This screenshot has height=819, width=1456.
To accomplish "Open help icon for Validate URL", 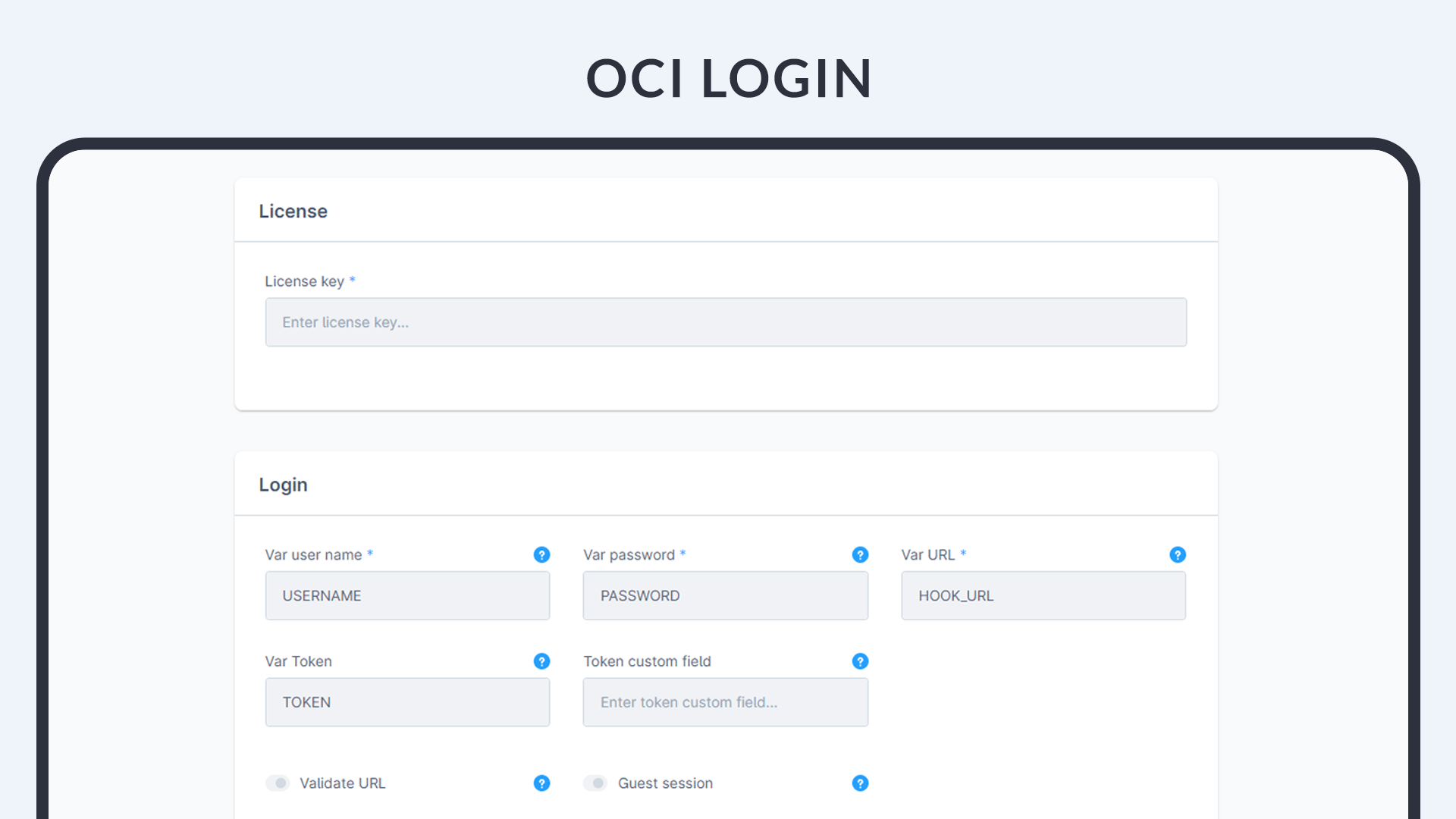I will pyautogui.click(x=541, y=783).
